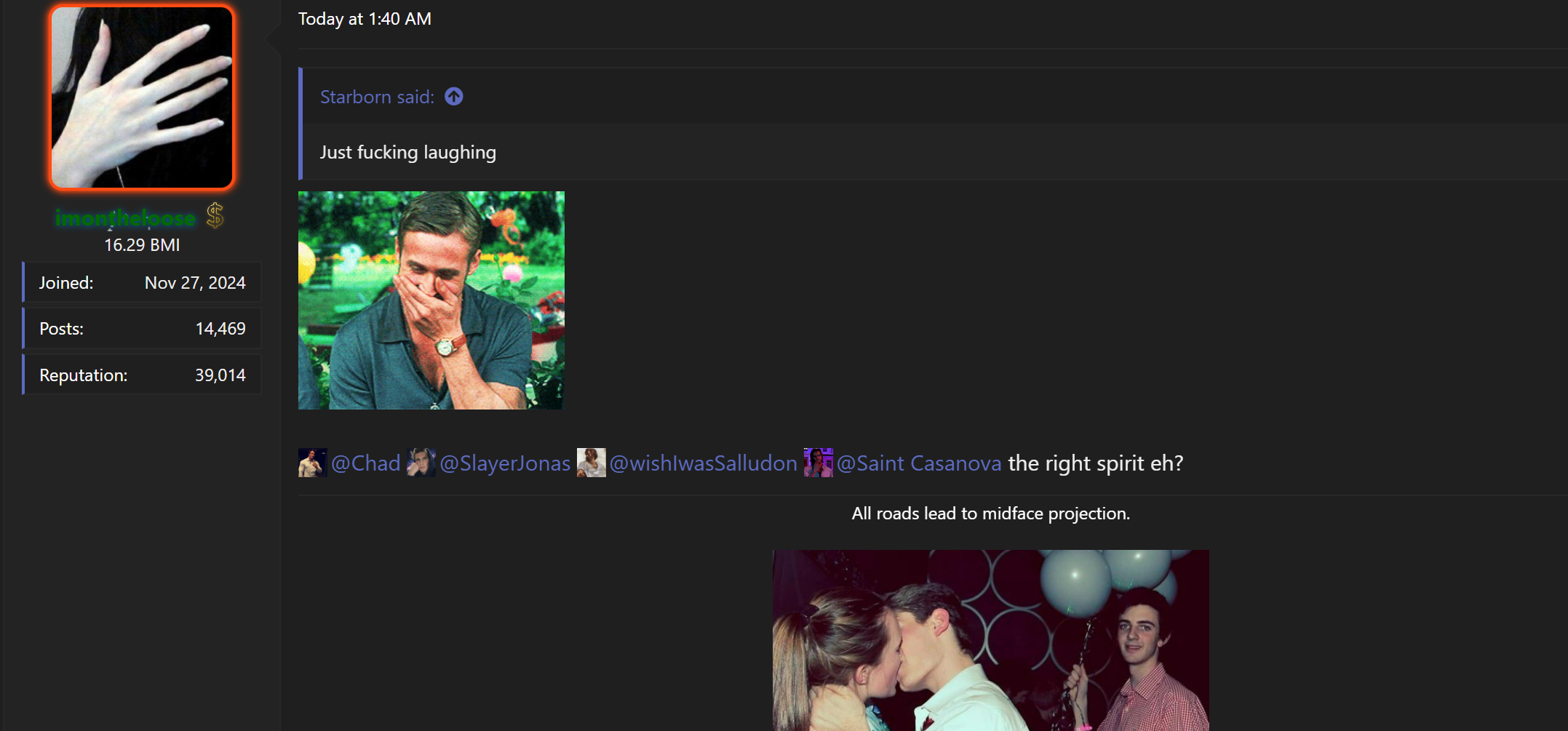Open the laughing man GIF in the post
Image resolution: width=1568 pixels, height=731 pixels.
pyautogui.click(x=431, y=300)
